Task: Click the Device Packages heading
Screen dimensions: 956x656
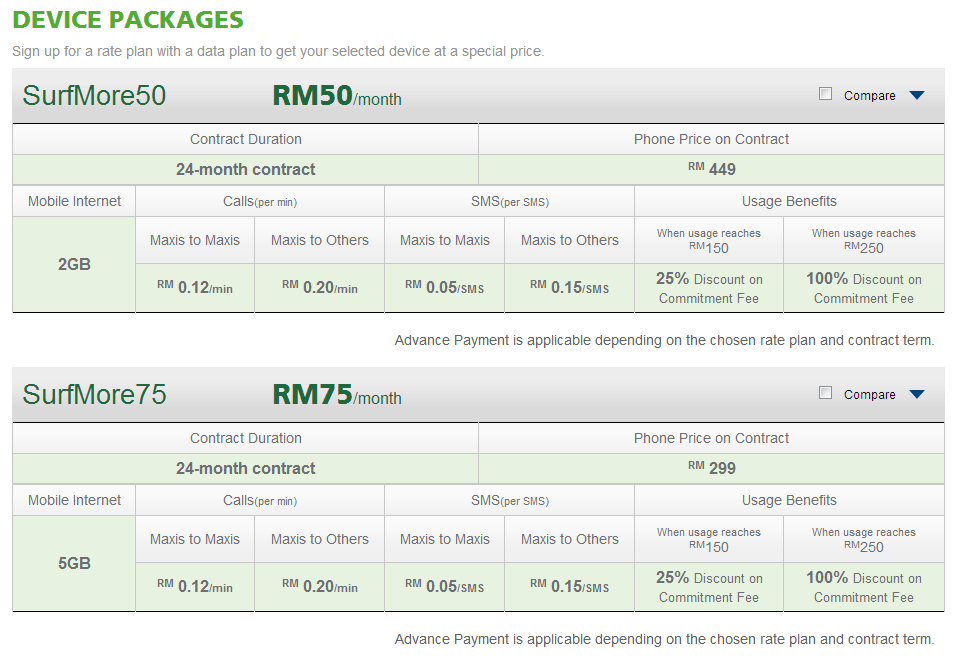Action: [x=128, y=20]
